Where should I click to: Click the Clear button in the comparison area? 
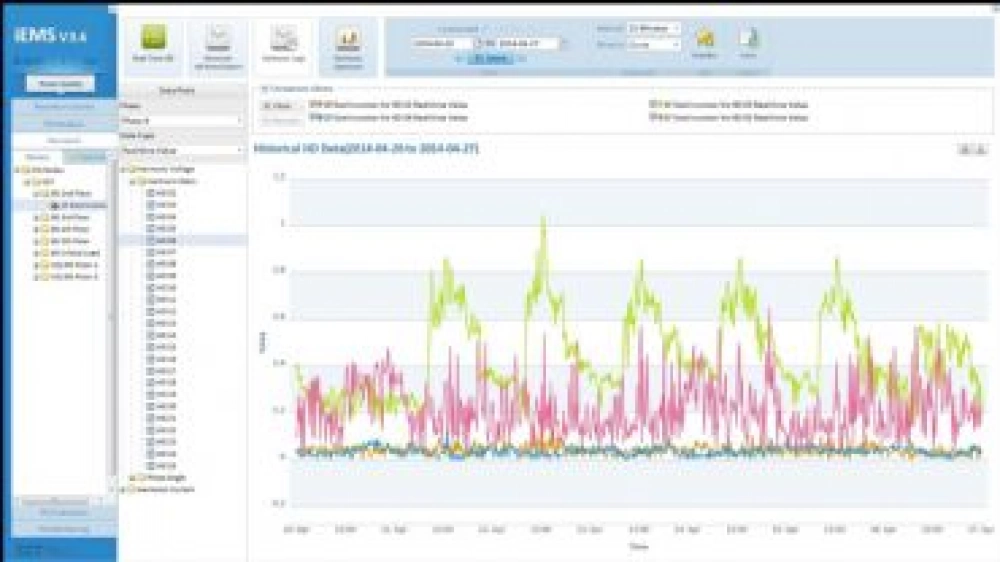281,104
